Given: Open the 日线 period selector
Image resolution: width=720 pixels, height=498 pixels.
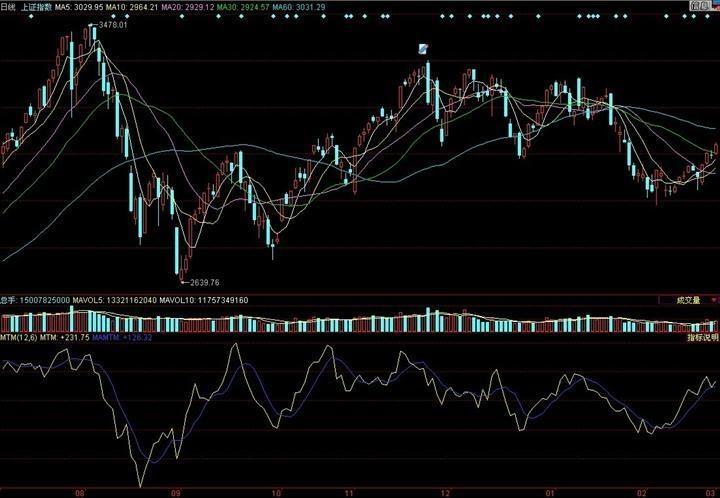Looking at the screenshot, I should pos(9,6).
